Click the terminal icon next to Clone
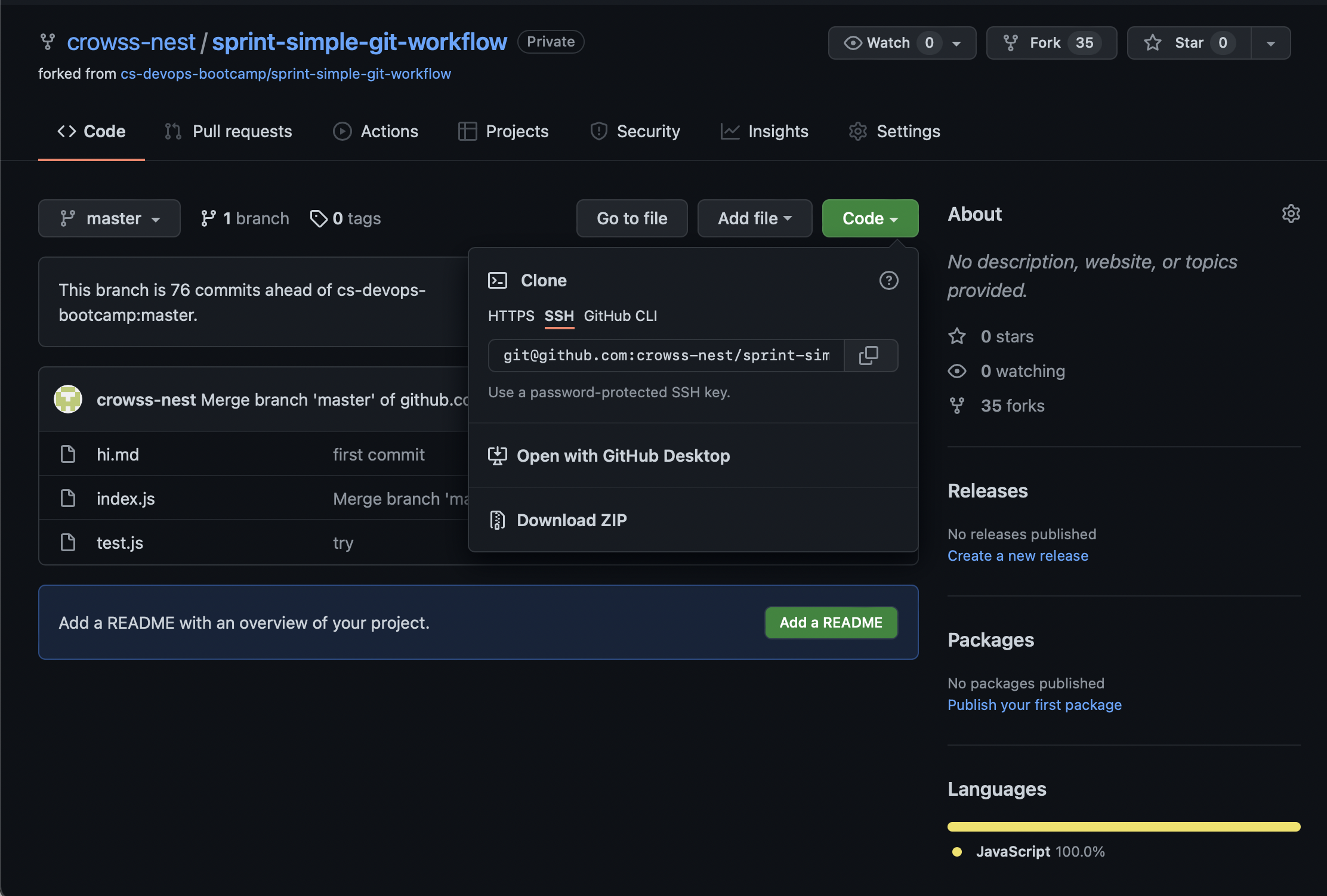The width and height of the screenshot is (1327, 896). coord(498,280)
